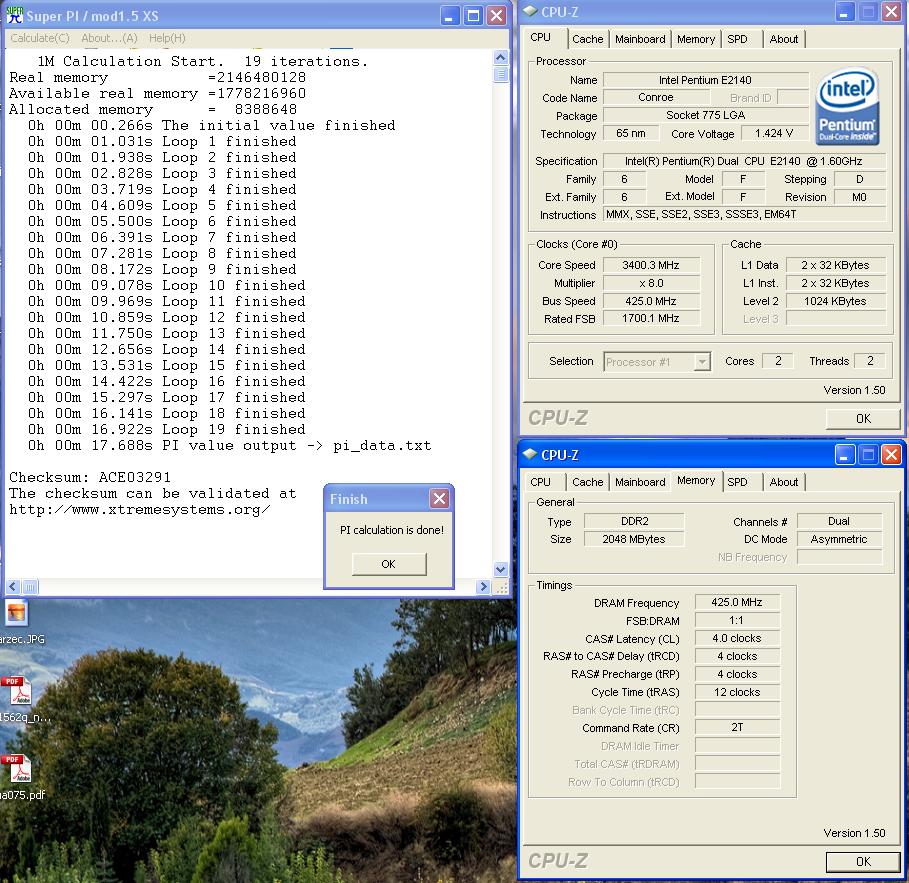909x883 pixels.
Task: Click OK in the upper CPU-Z window
Action: pos(863,419)
